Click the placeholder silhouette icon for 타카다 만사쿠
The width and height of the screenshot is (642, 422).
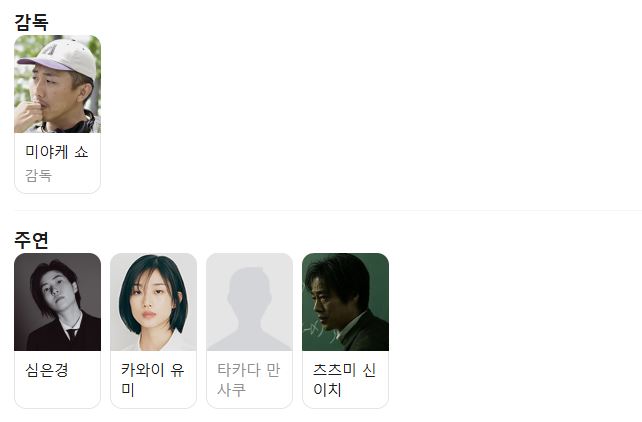pyautogui.click(x=249, y=302)
